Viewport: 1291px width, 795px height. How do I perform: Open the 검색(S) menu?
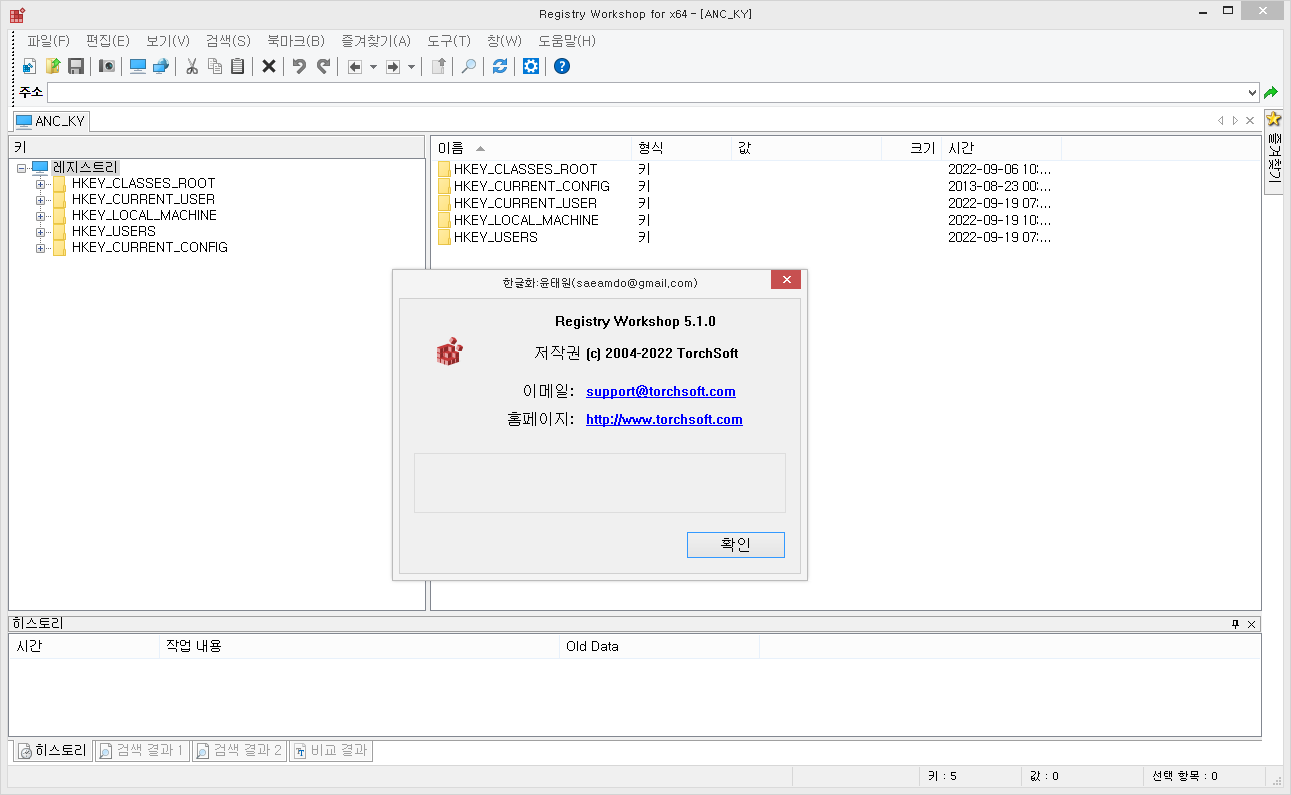click(x=228, y=41)
